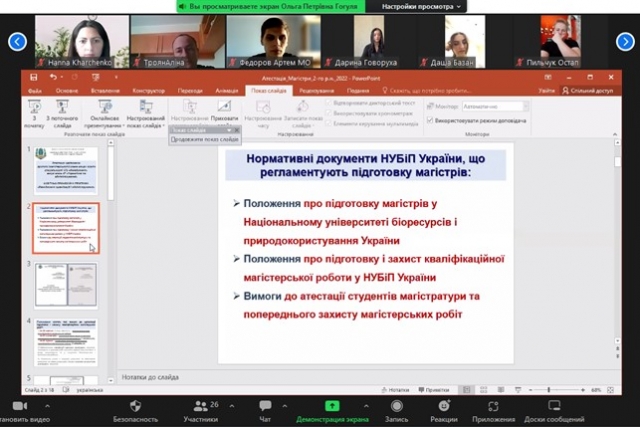Image resolution: width=640 pixels, height=427 pixels.
Task: Open 'Примітки' comments from status bar
Action: point(433,390)
